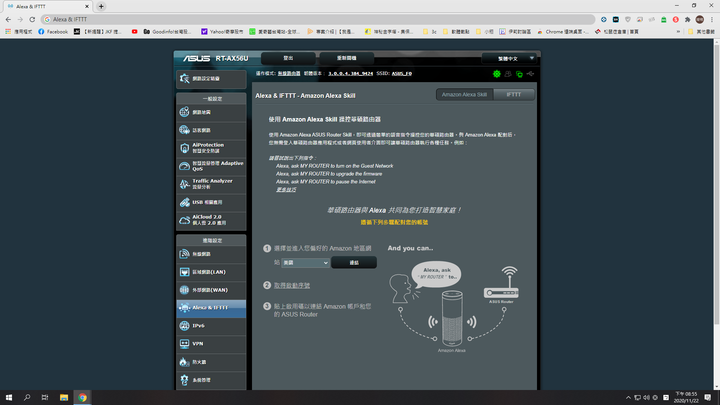The image size is (720, 405).
Task: Open the 3c bookmarks folder
Action: 430,32
